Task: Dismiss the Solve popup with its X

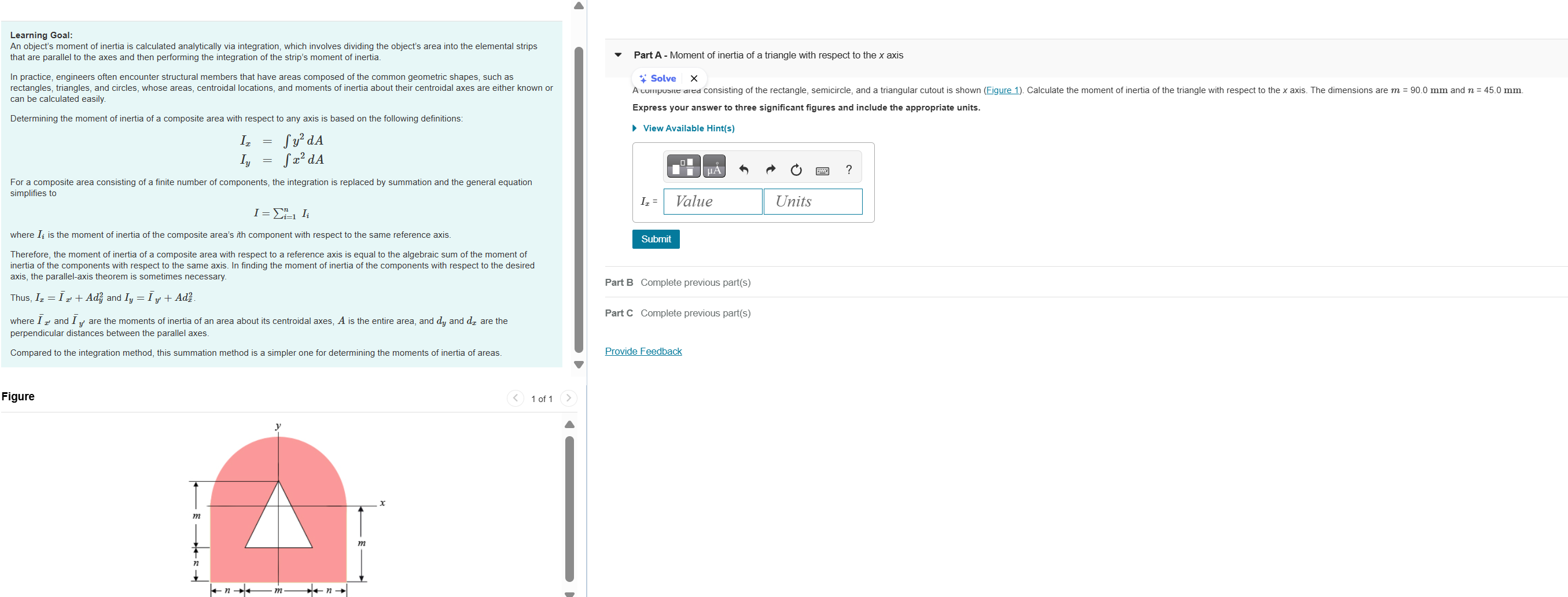Action: pos(694,78)
